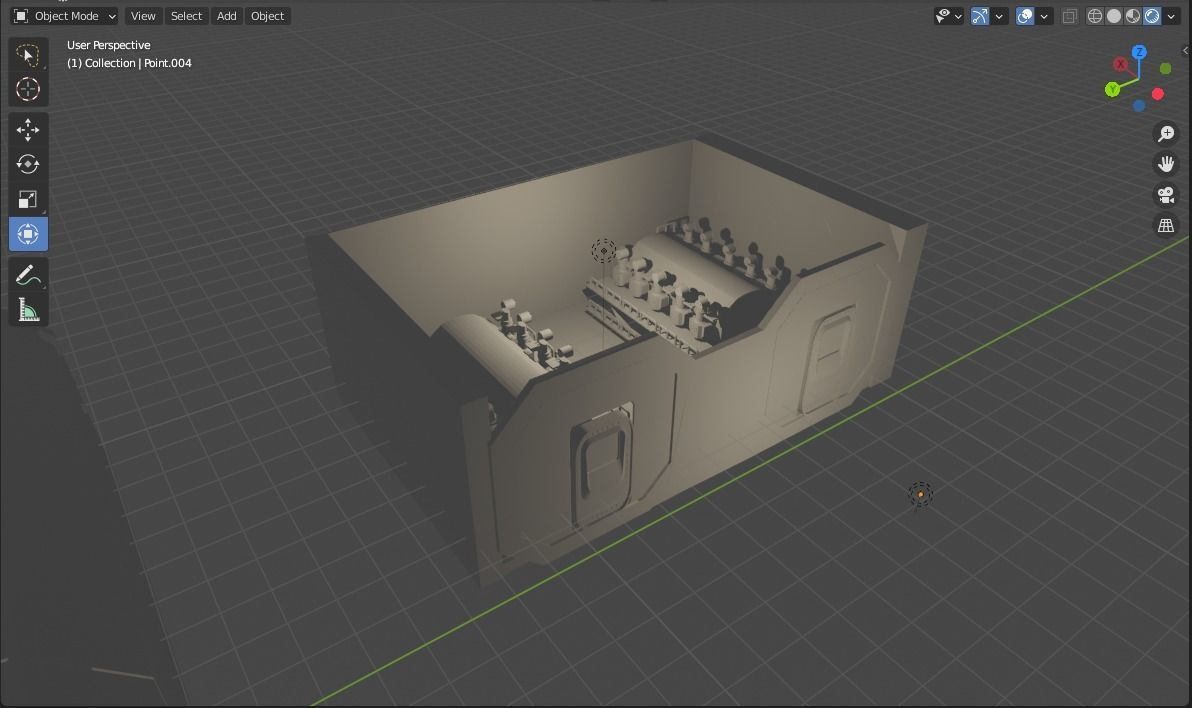Click the unlabeled negative green axis dot
Viewport: 1192px width, 708px height.
(x=1165, y=68)
